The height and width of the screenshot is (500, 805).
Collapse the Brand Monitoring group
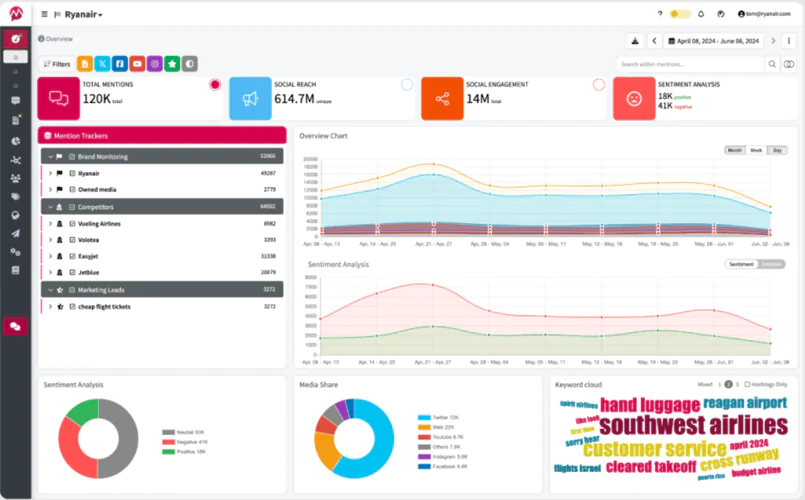[50, 157]
